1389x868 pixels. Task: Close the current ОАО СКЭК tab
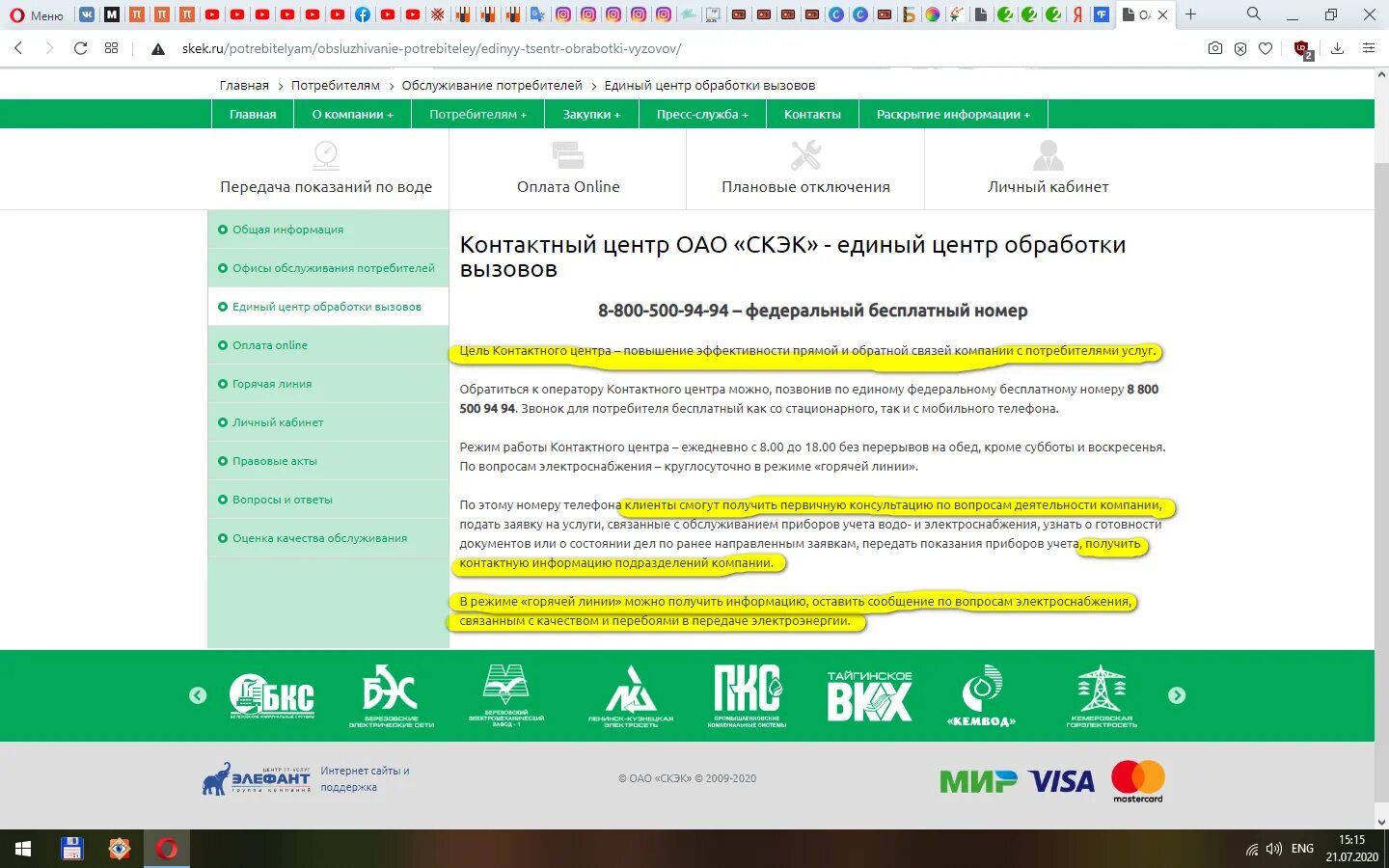pos(1162,14)
